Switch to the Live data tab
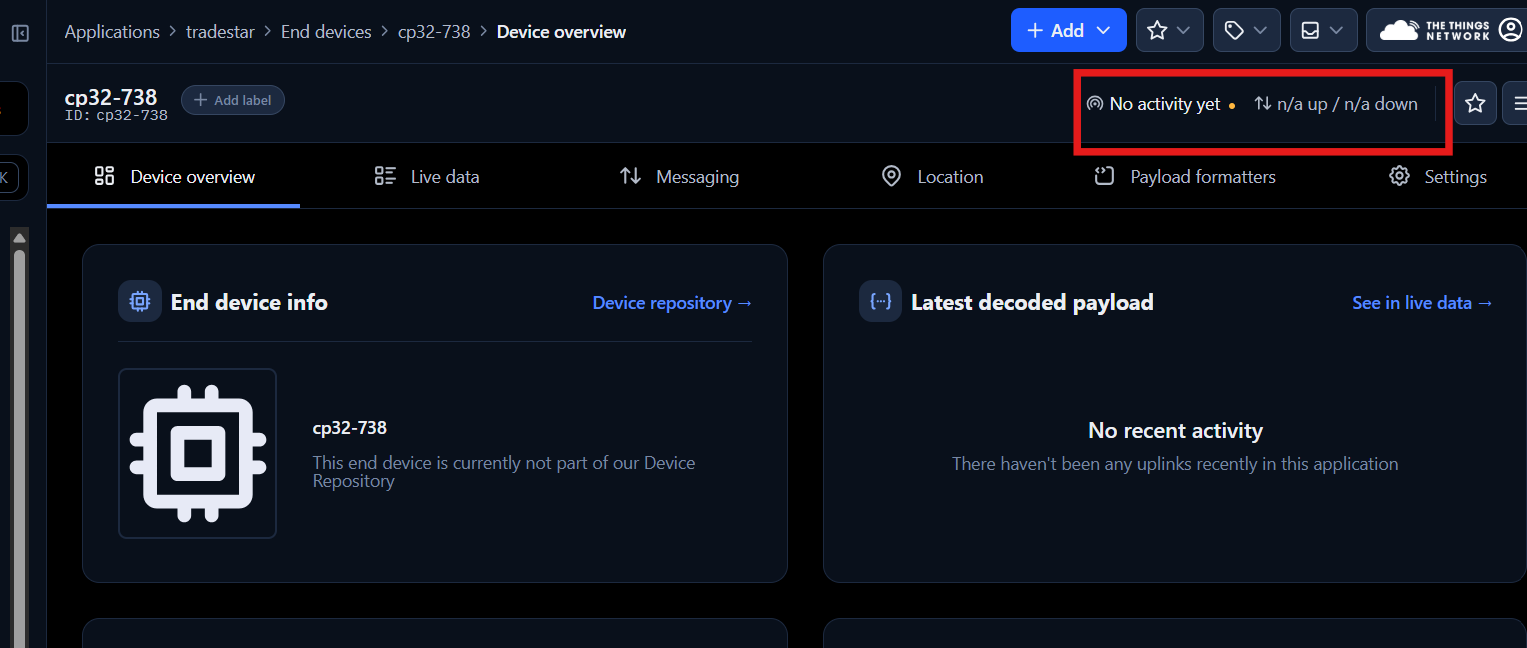This screenshot has width=1527, height=648. click(427, 177)
